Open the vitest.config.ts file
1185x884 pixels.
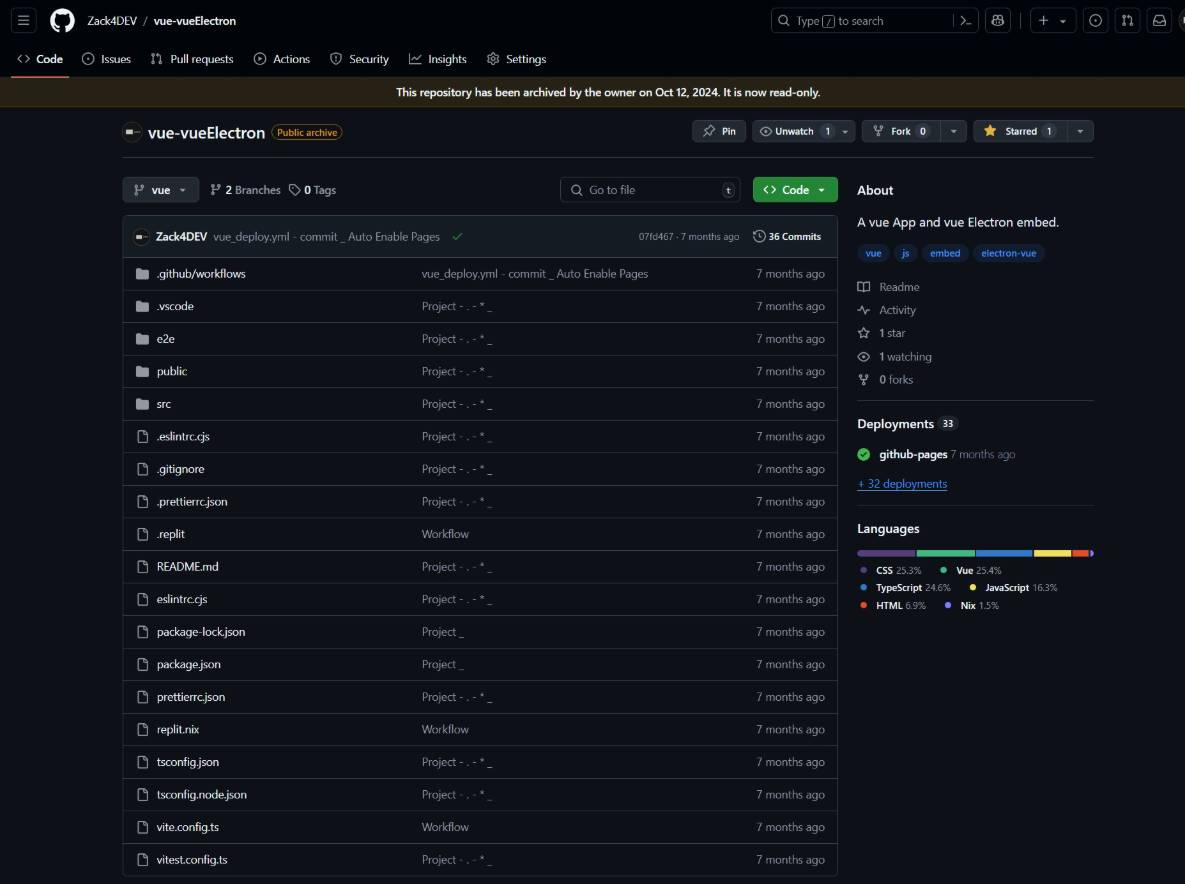[192, 859]
